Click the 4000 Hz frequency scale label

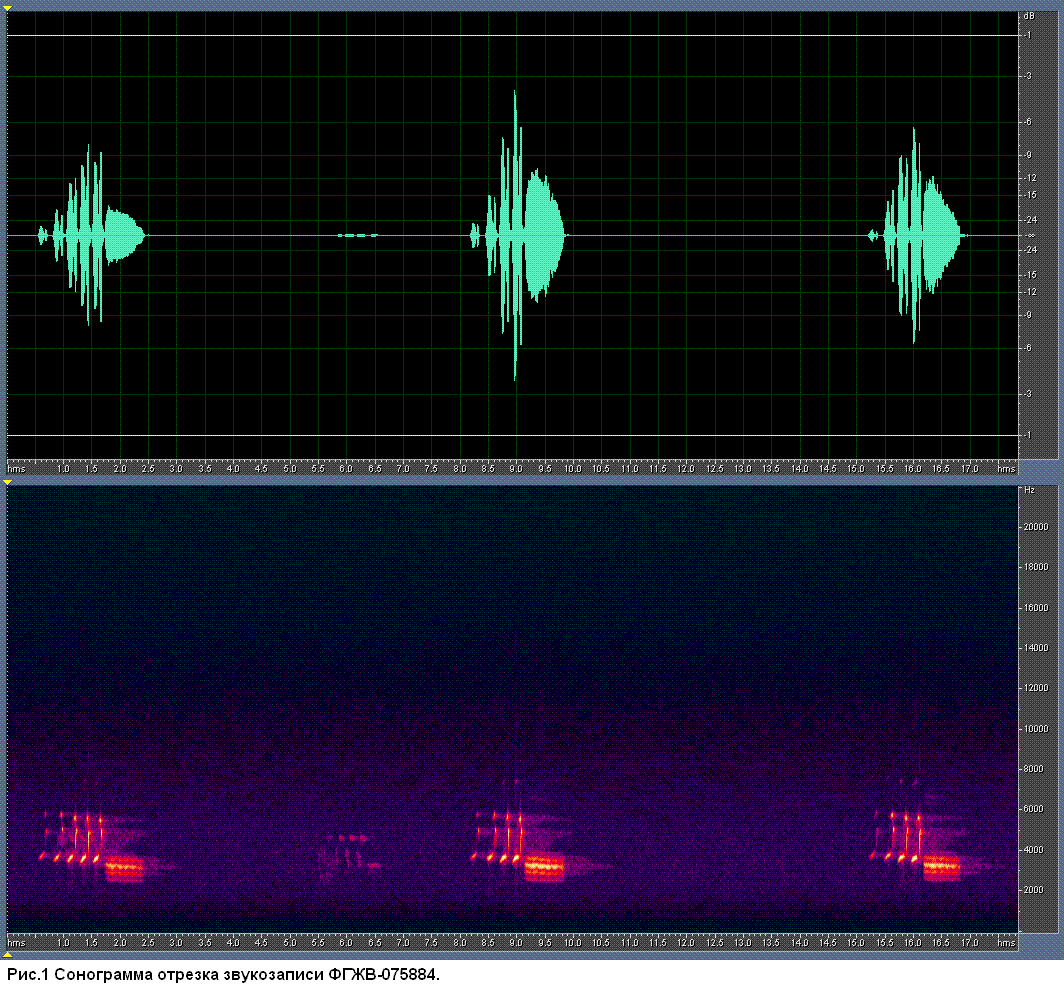(x=1034, y=849)
